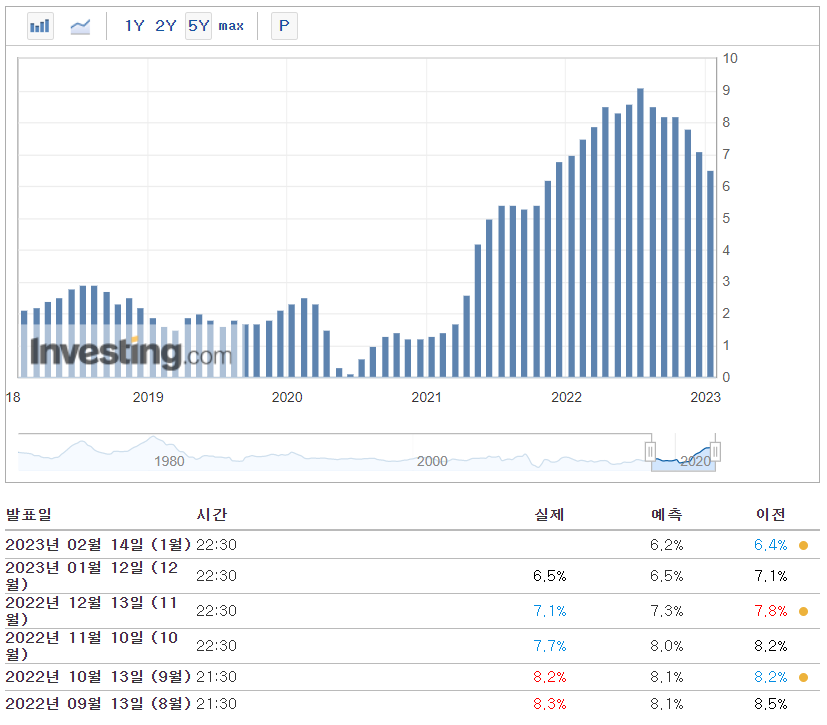Image resolution: width=827 pixels, height=725 pixels.
Task: Click revised-value dot beside 7.8%
Action: (803, 611)
